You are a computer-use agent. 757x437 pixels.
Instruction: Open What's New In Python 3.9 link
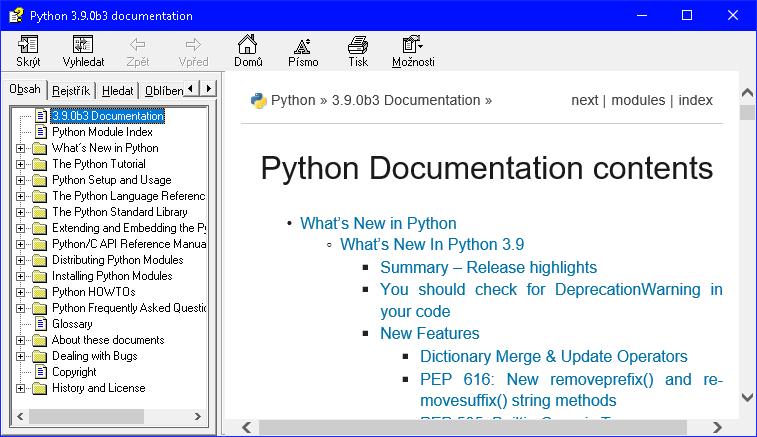[x=432, y=244]
